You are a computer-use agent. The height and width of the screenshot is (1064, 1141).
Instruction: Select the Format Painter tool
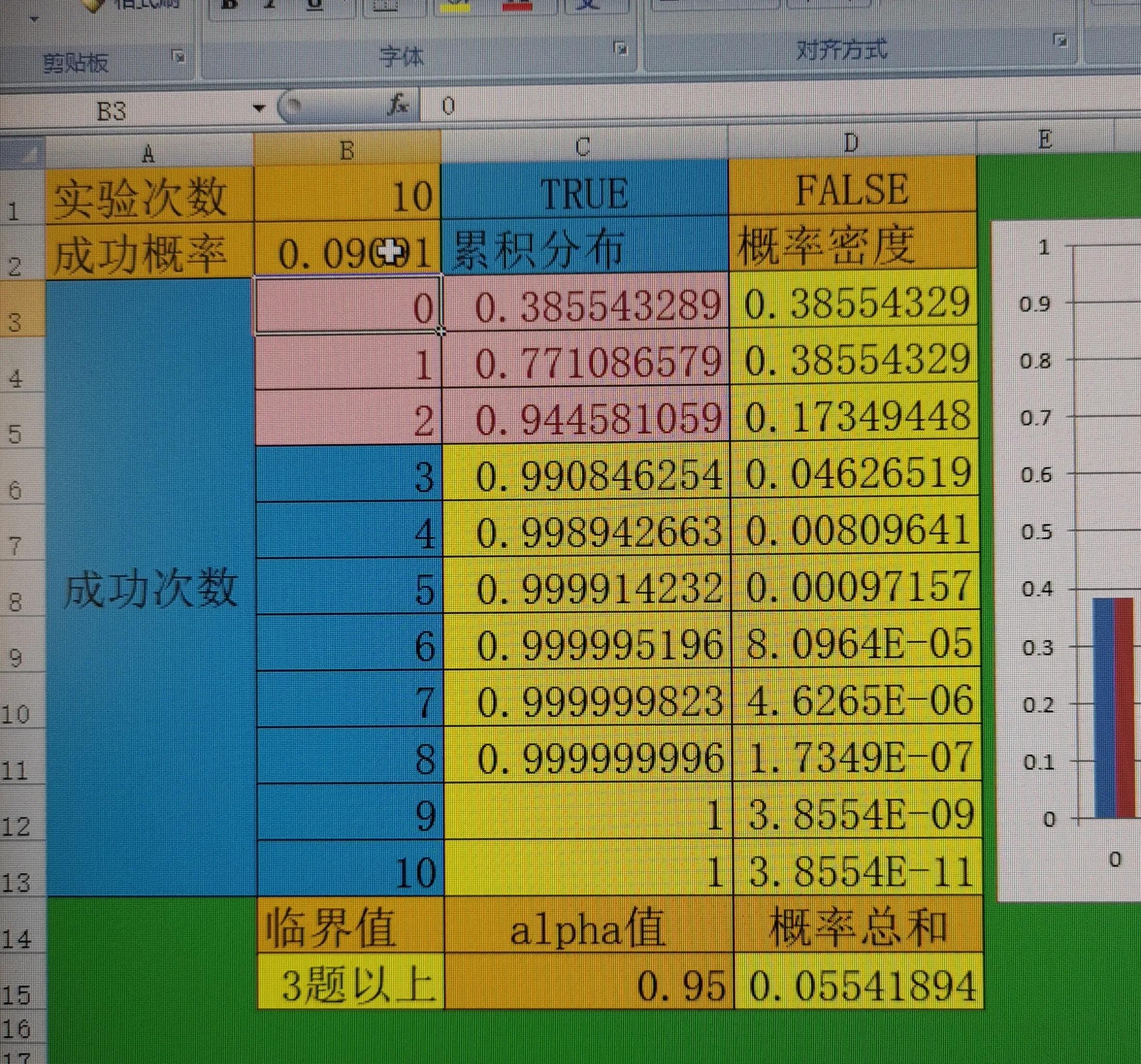click(92, 5)
